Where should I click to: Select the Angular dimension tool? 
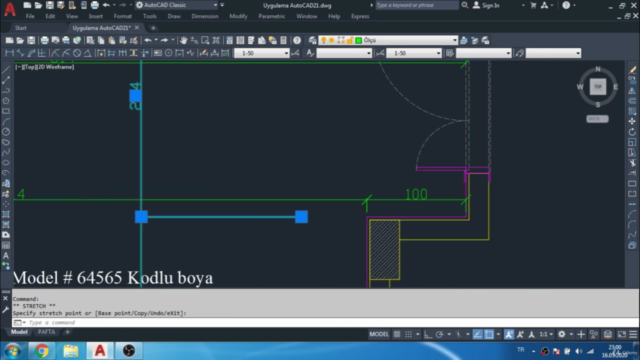pyautogui.click(x=87, y=53)
